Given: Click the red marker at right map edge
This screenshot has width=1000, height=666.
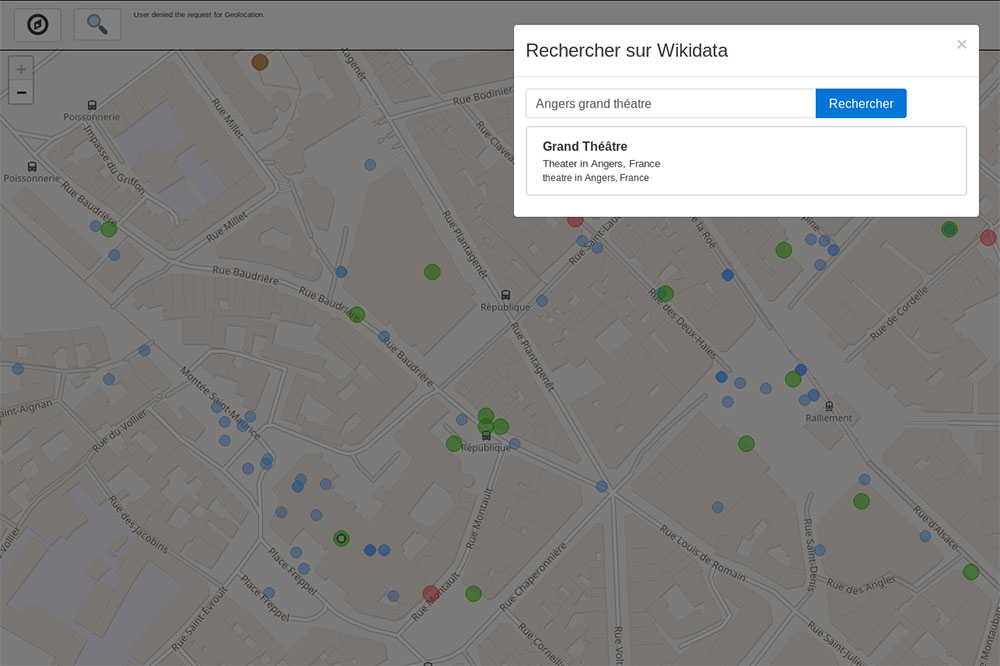Looking at the screenshot, I should pyautogui.click(x=988, y=237).
